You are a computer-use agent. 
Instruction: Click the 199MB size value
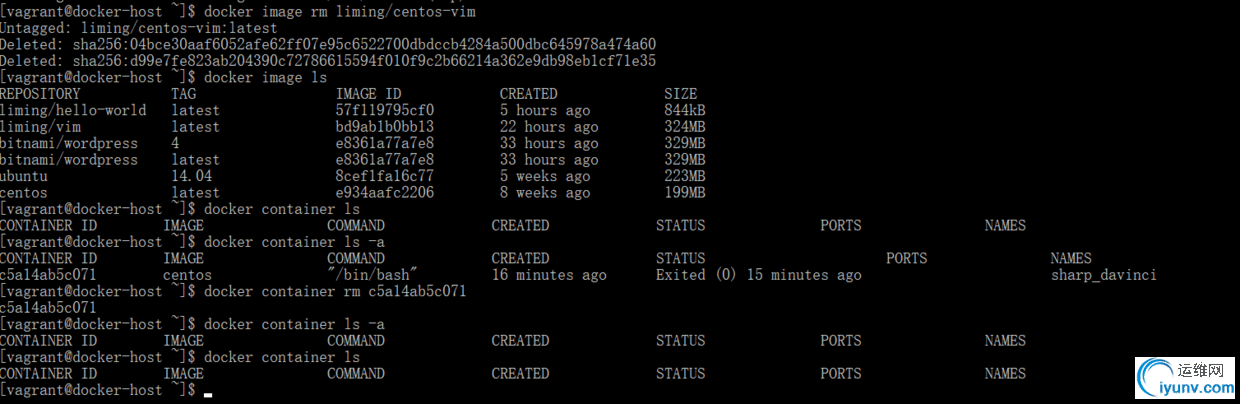coord(685,192)
